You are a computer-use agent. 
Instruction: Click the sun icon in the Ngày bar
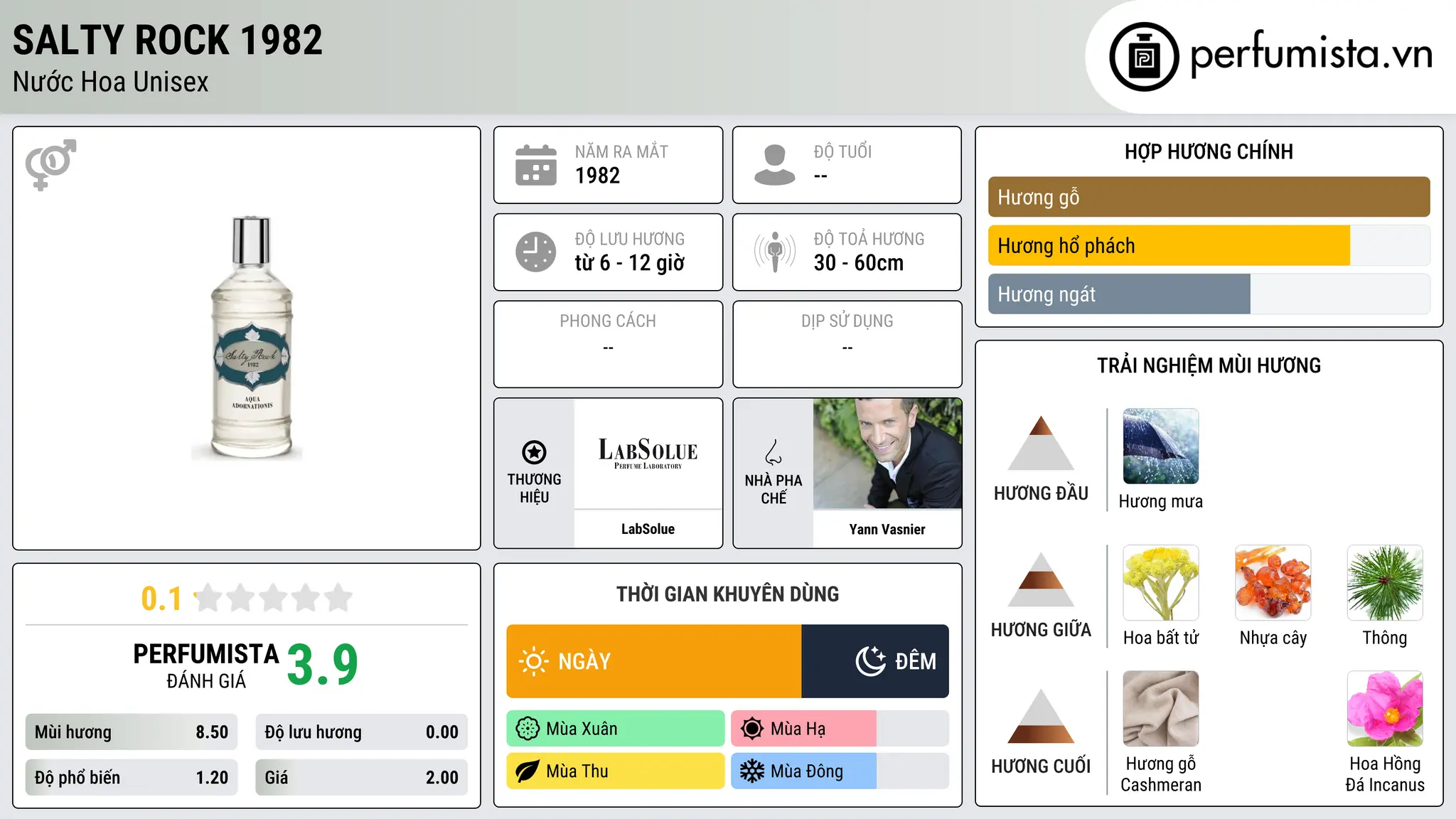pos(534,661)
